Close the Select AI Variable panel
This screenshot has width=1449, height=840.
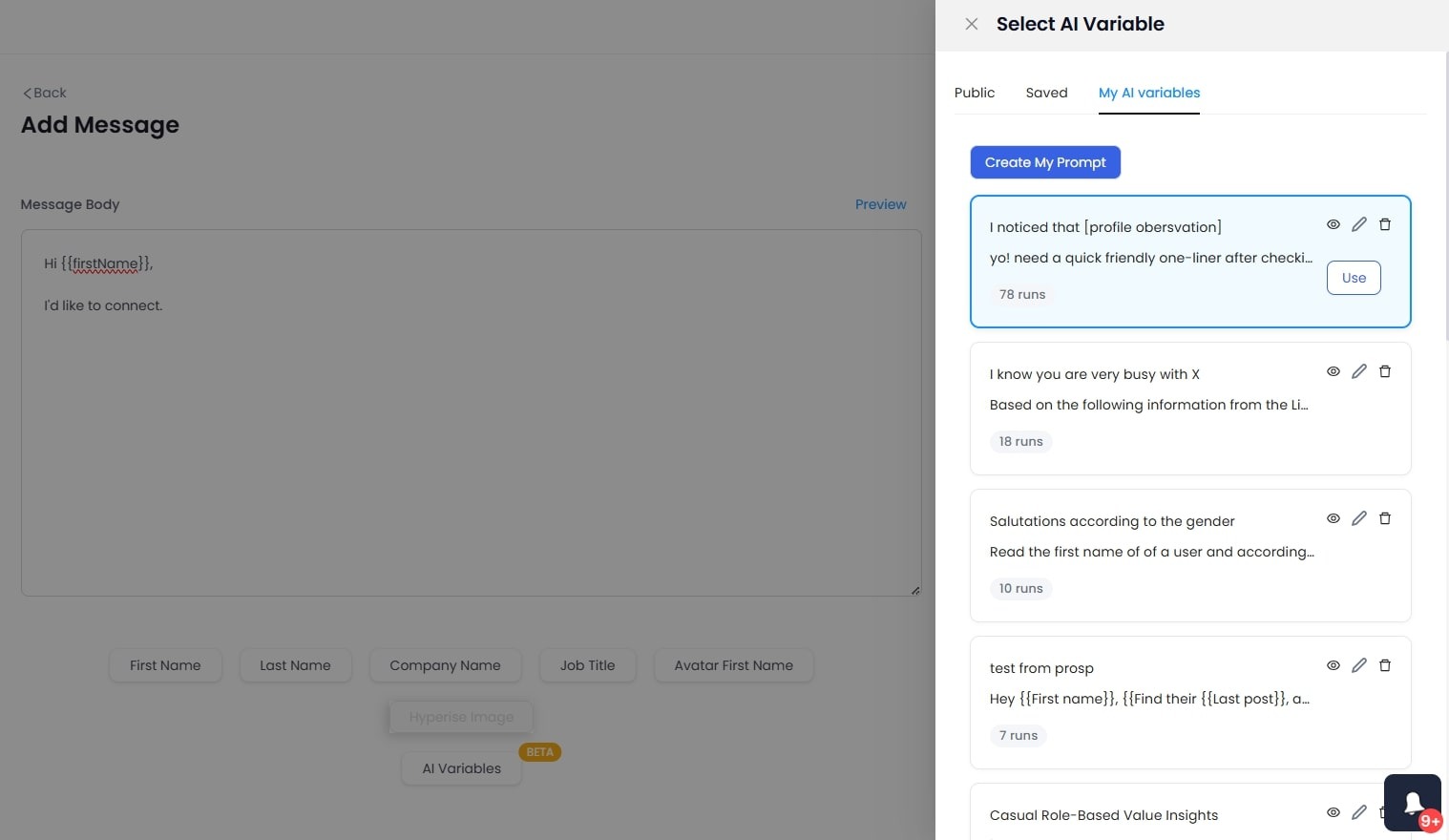point(971,23)
